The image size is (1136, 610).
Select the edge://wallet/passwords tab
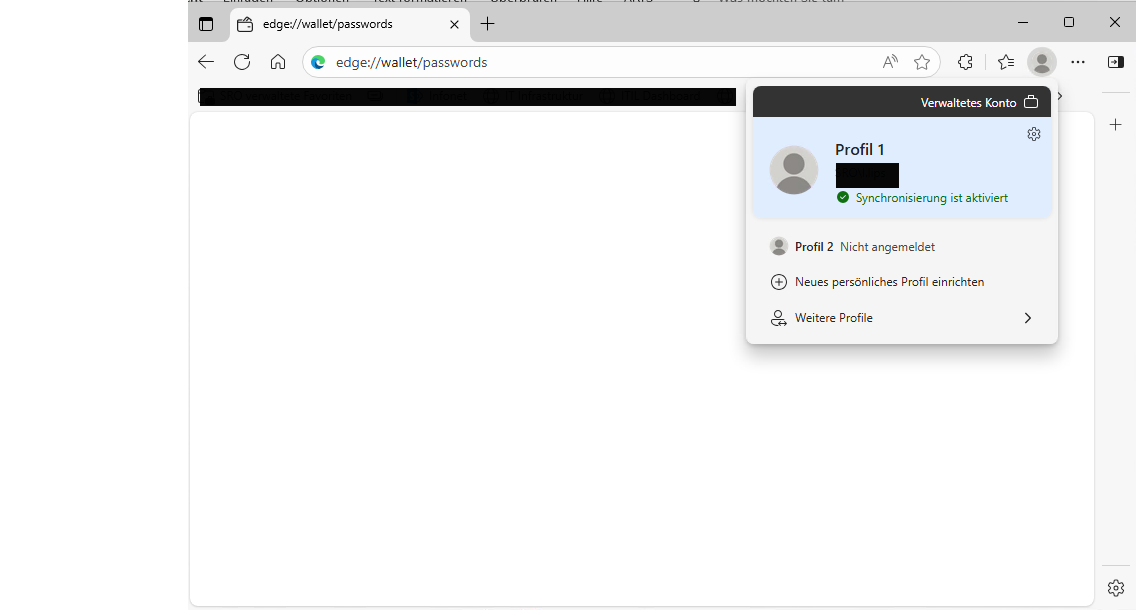350,24
